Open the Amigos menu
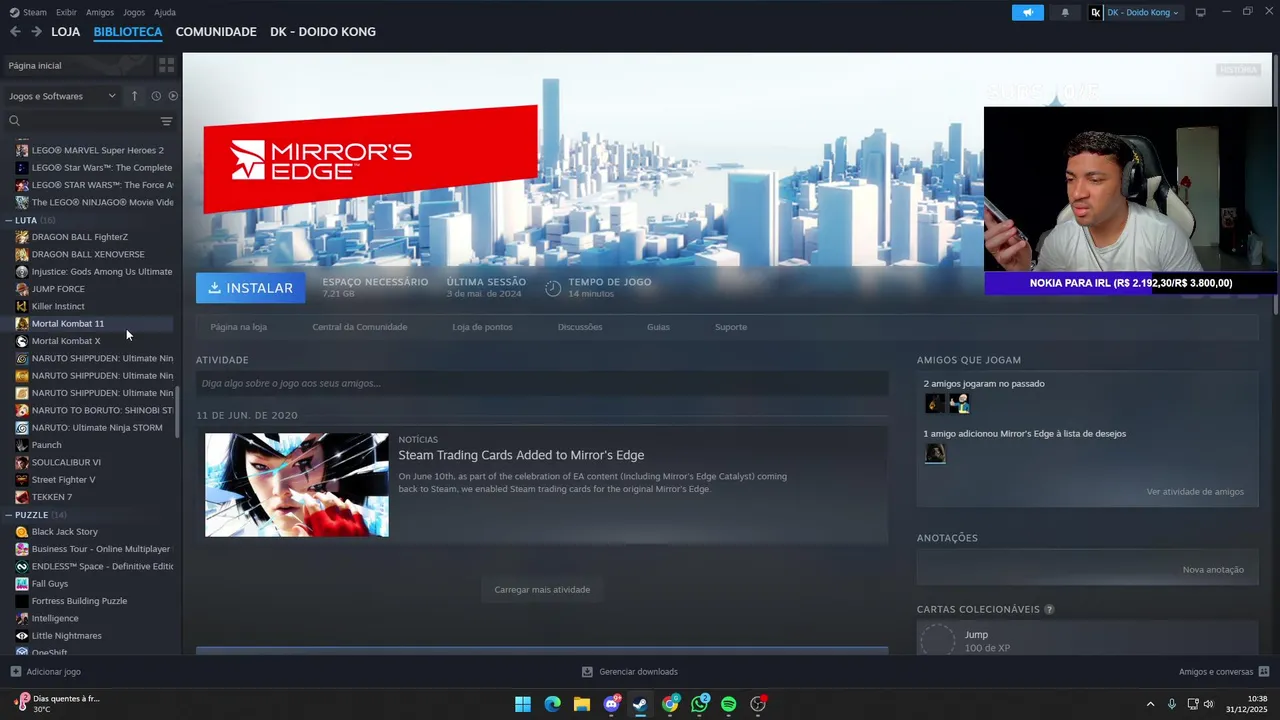Image resolution: width=1280 pixels, height=720 pixels. (100, 12)
